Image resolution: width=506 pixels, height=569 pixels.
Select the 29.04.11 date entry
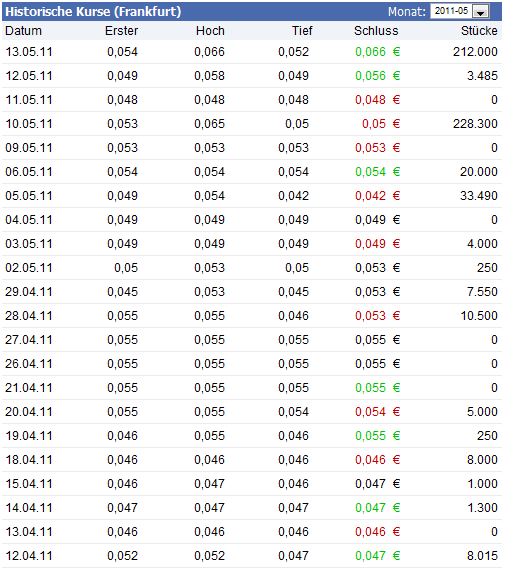pyautogui.click(x=29, y=292)
